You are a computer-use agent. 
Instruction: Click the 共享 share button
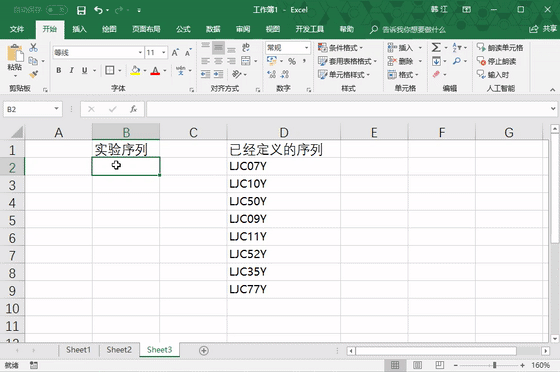click(543, 29)
